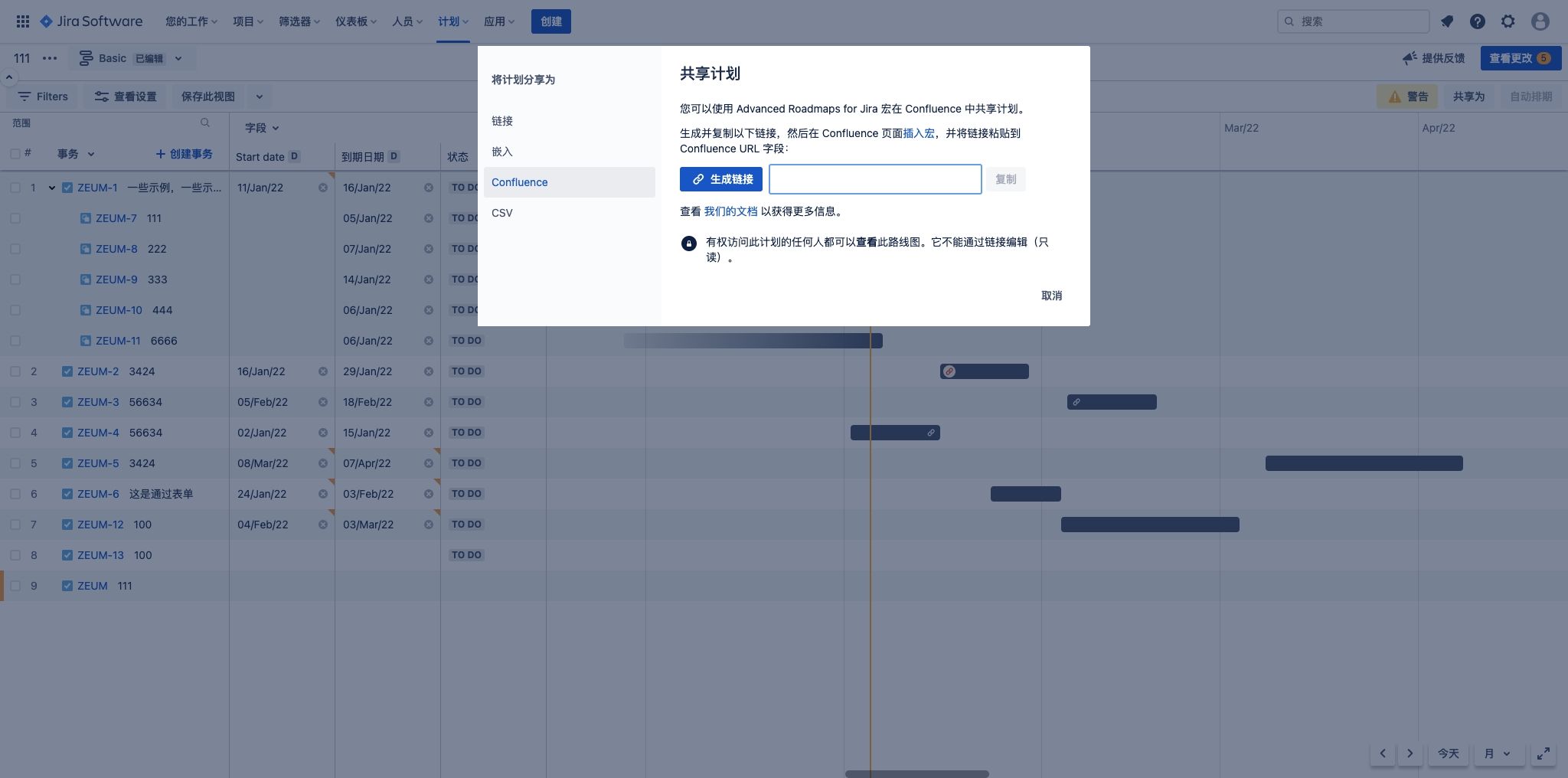
Task: Open the Basic view dropdown
Action: 132,58
